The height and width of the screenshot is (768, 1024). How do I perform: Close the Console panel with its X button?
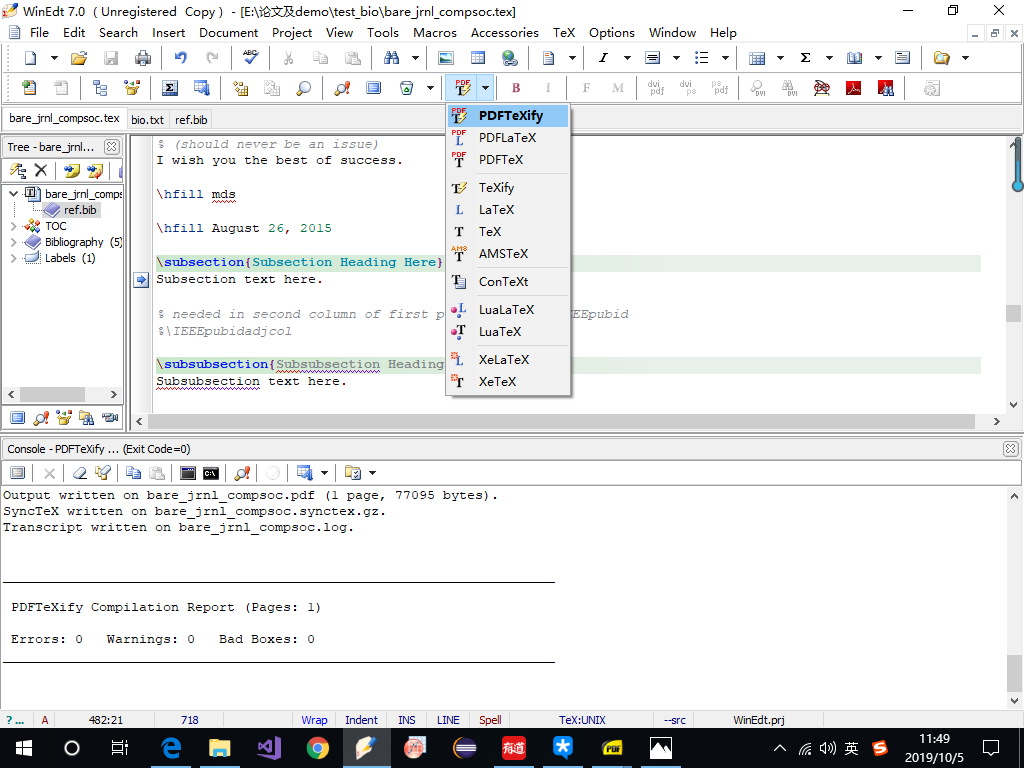pos(1010,449)
